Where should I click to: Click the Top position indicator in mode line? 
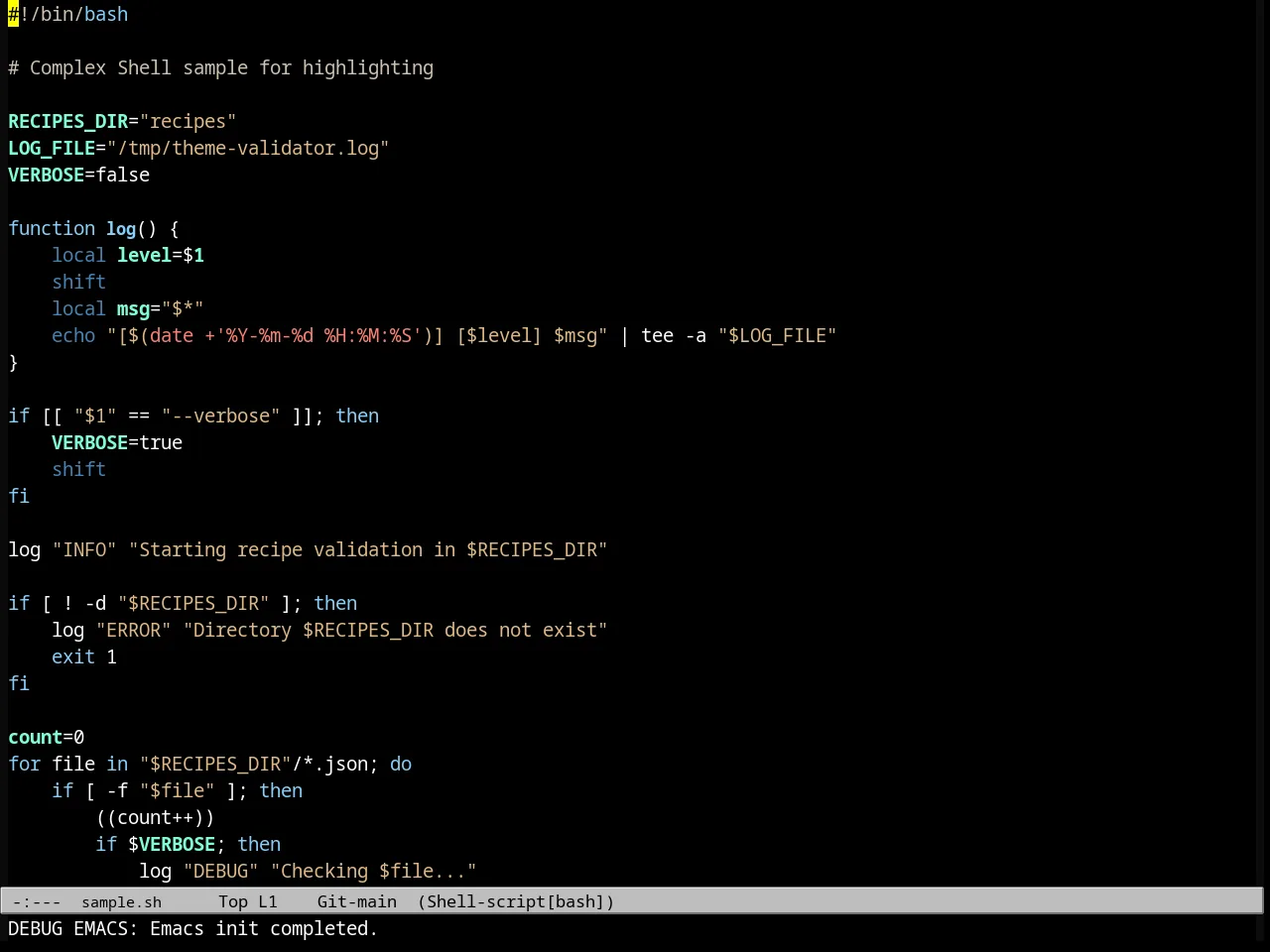(x=233, y=901)
